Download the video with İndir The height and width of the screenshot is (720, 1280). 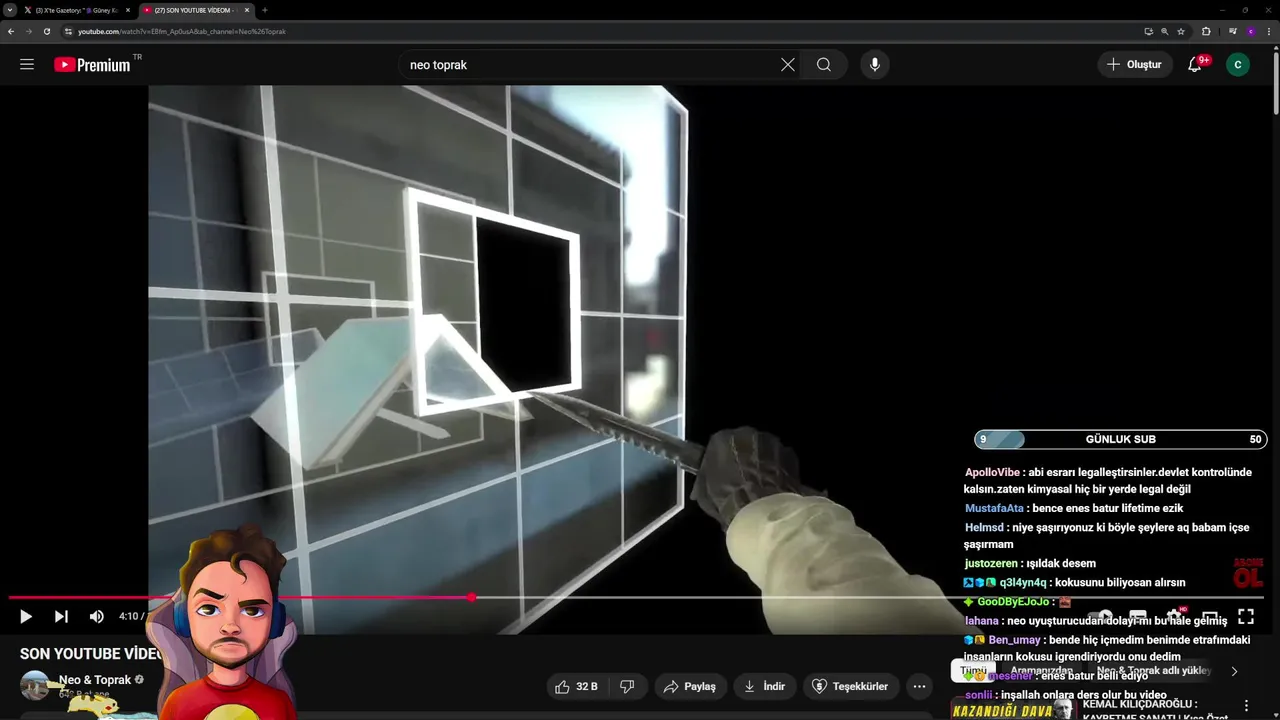765,686
